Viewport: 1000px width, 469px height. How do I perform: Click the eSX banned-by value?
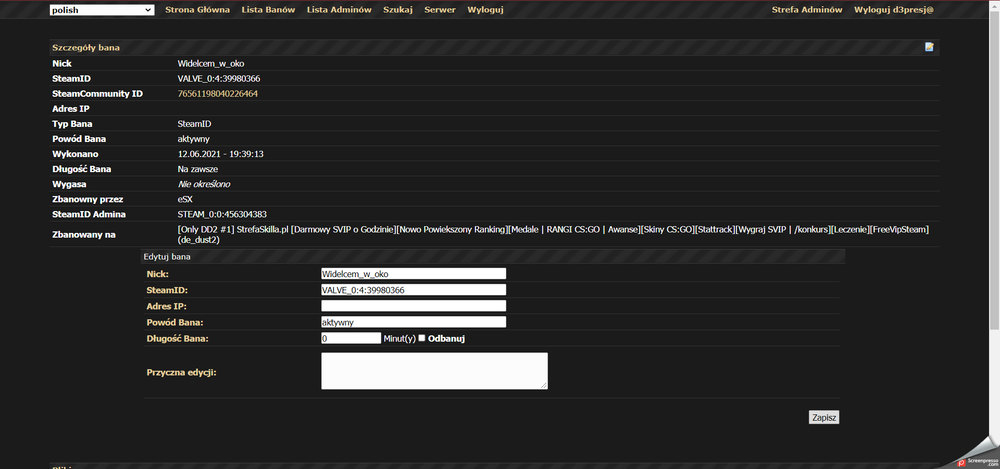(185, 199)
